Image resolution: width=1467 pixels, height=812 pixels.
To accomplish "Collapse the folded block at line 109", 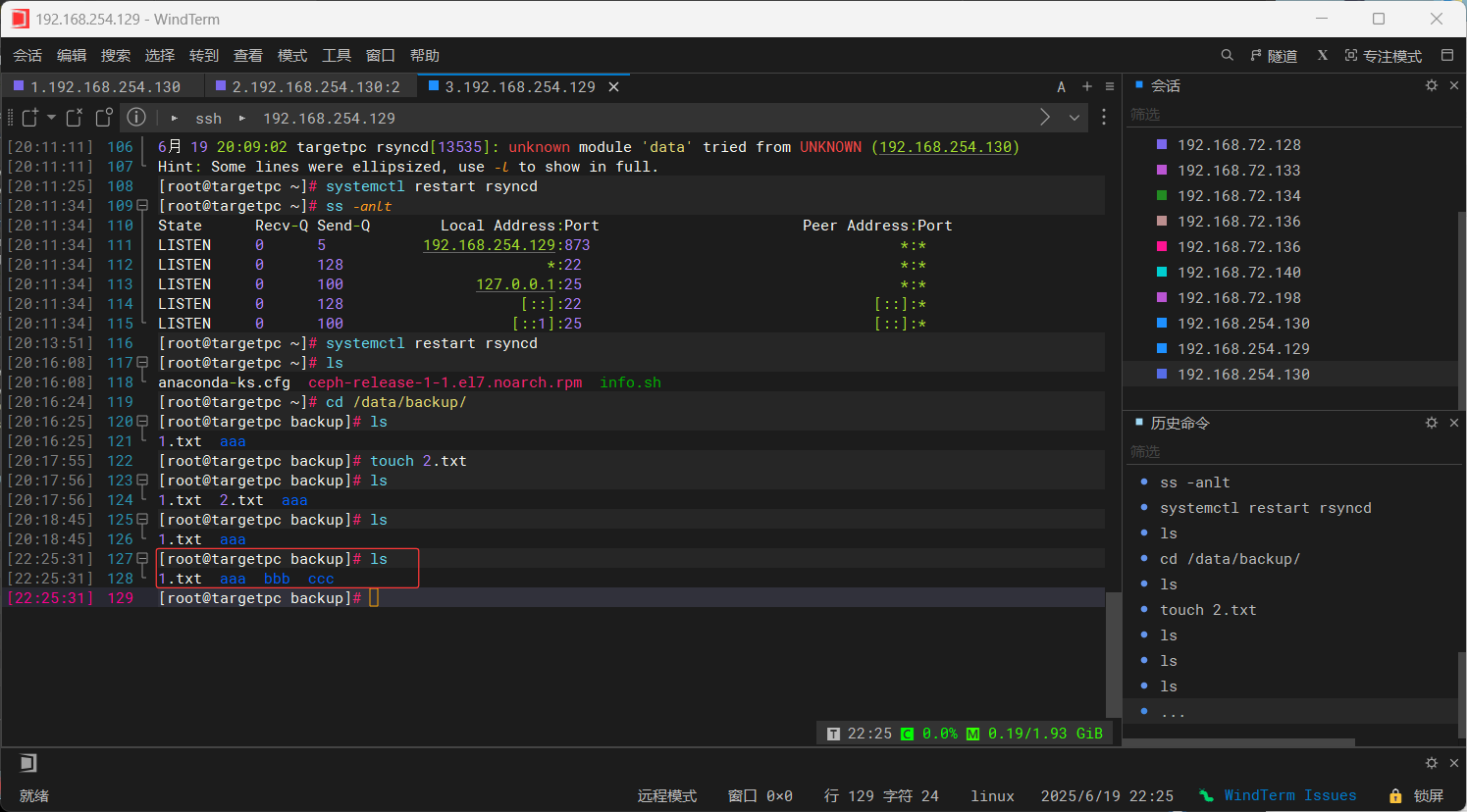I will coord(140,205).
